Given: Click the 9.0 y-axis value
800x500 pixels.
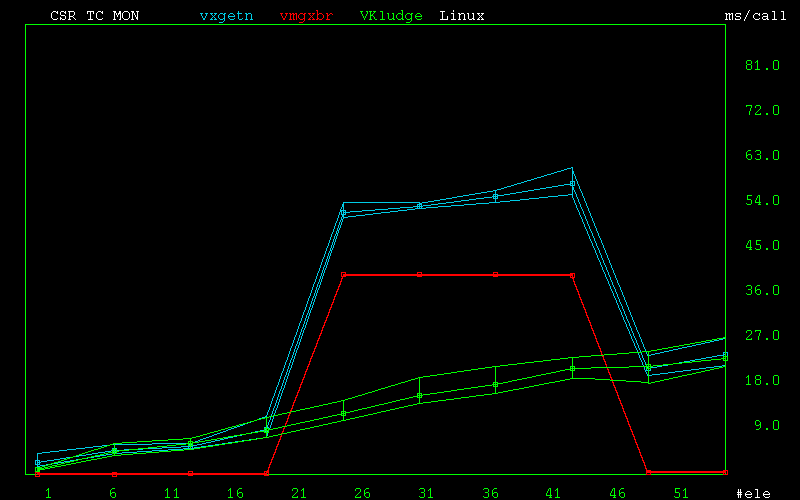Looking at the screenshot, I should click(x=767, y=425).
